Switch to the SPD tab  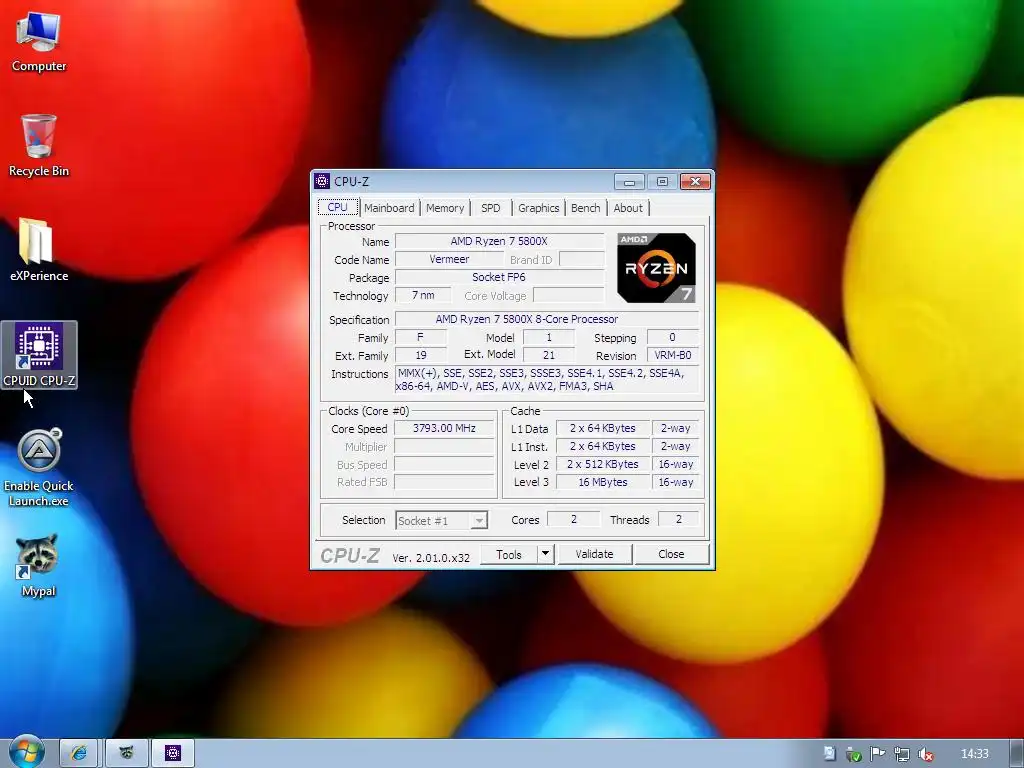(490, 208)
